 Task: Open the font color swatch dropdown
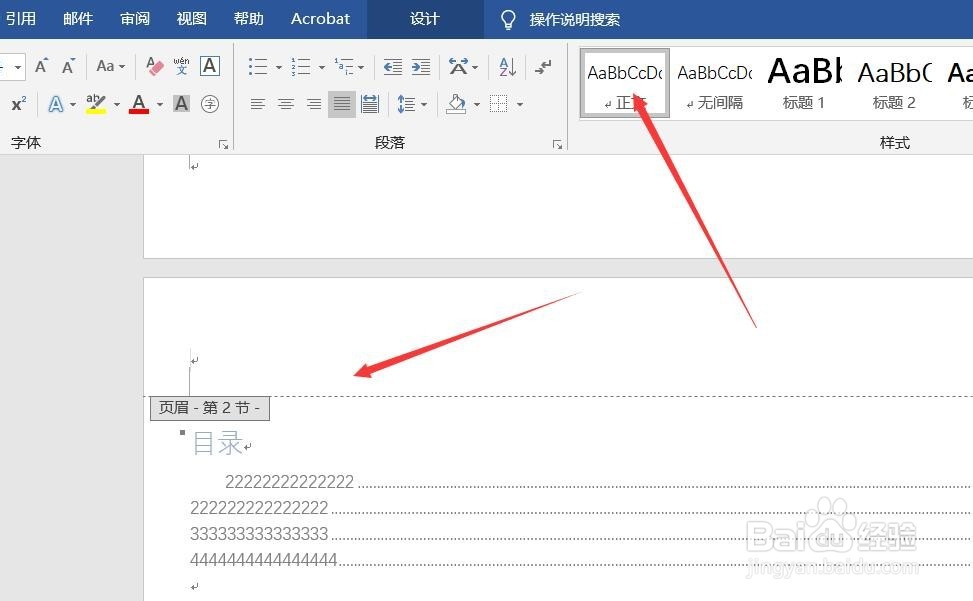click(158, 104)
